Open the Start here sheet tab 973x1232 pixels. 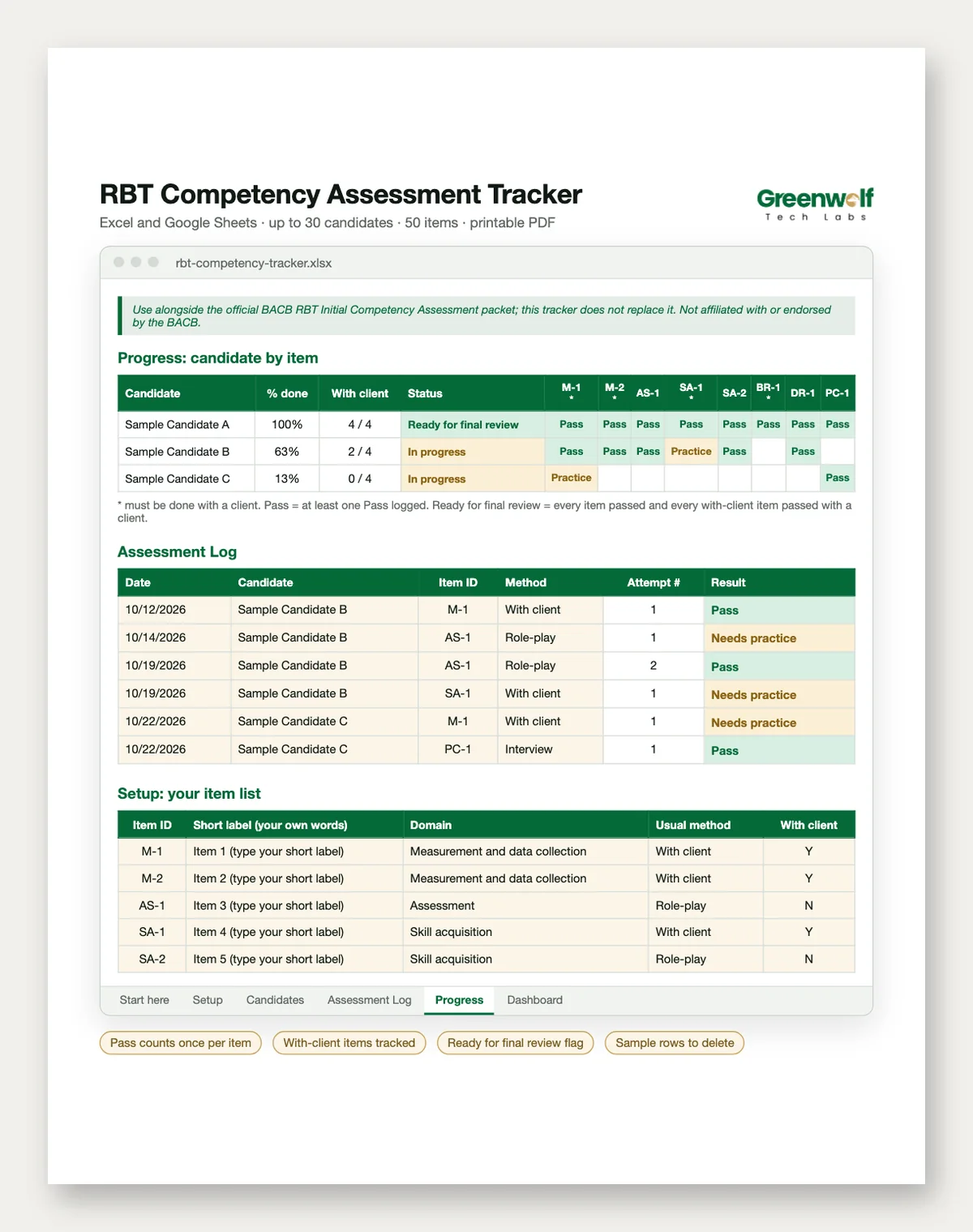pyautogui.click(x=144, y=1000)
